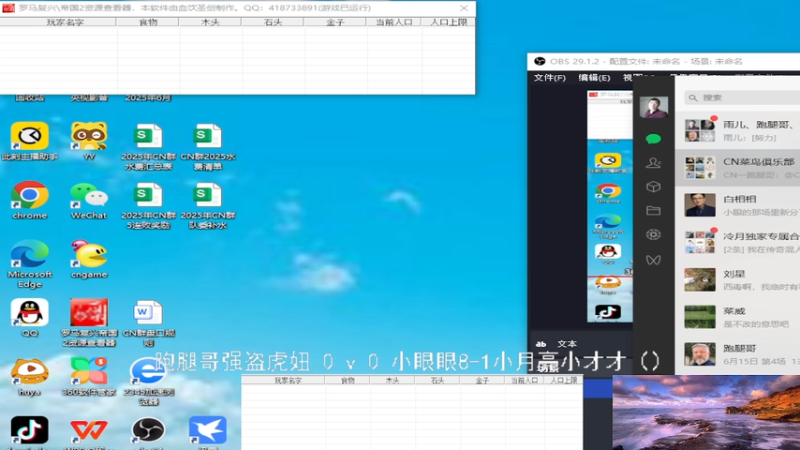
Task: Click the profile avatar atop WeChat sidebar
Action: click(654, 107)
